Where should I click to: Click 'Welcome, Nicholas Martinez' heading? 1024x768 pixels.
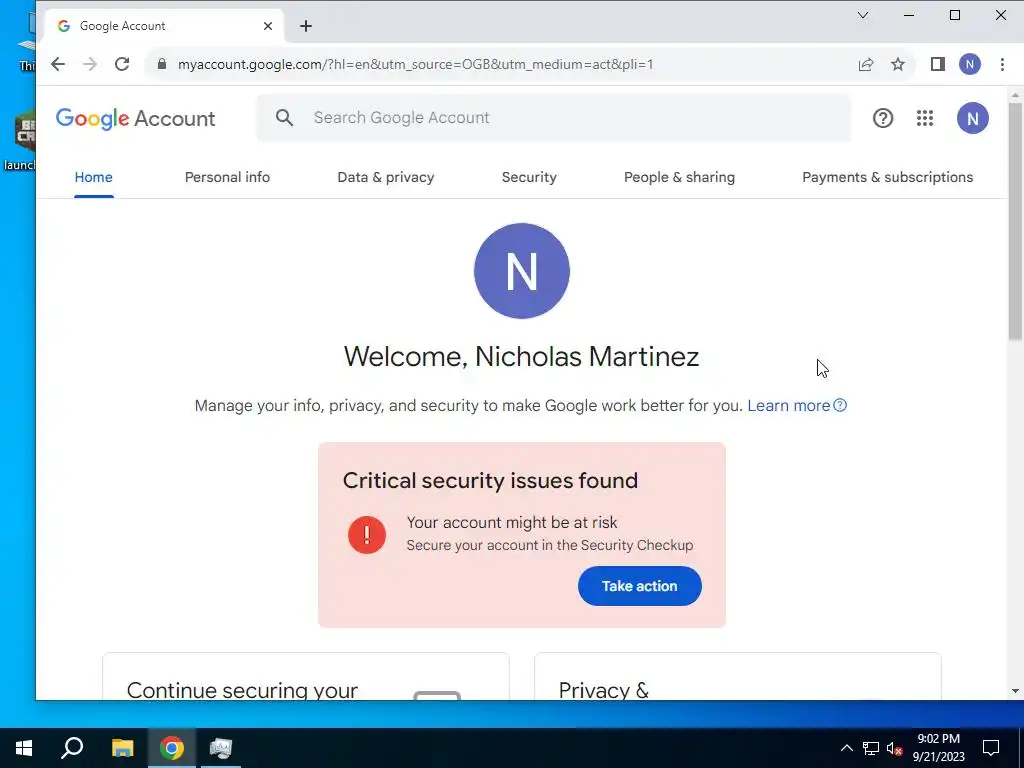[x=522, y=357]
